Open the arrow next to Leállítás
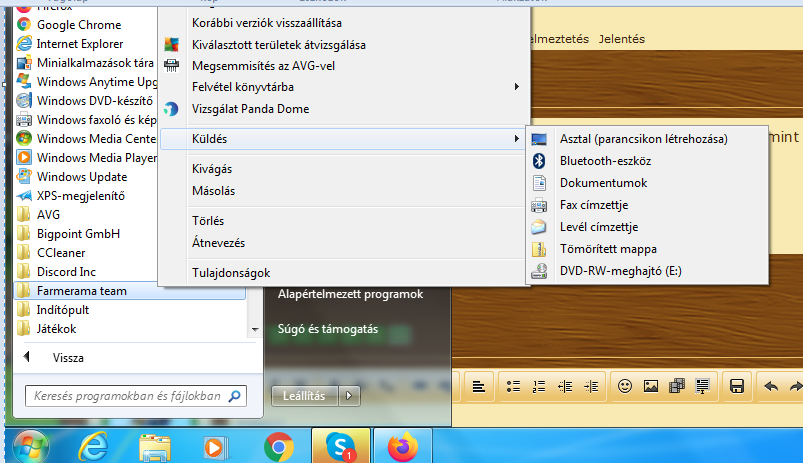Image resolution: width=803 pixels, height=463 pixels. click(x=349, y=396)
